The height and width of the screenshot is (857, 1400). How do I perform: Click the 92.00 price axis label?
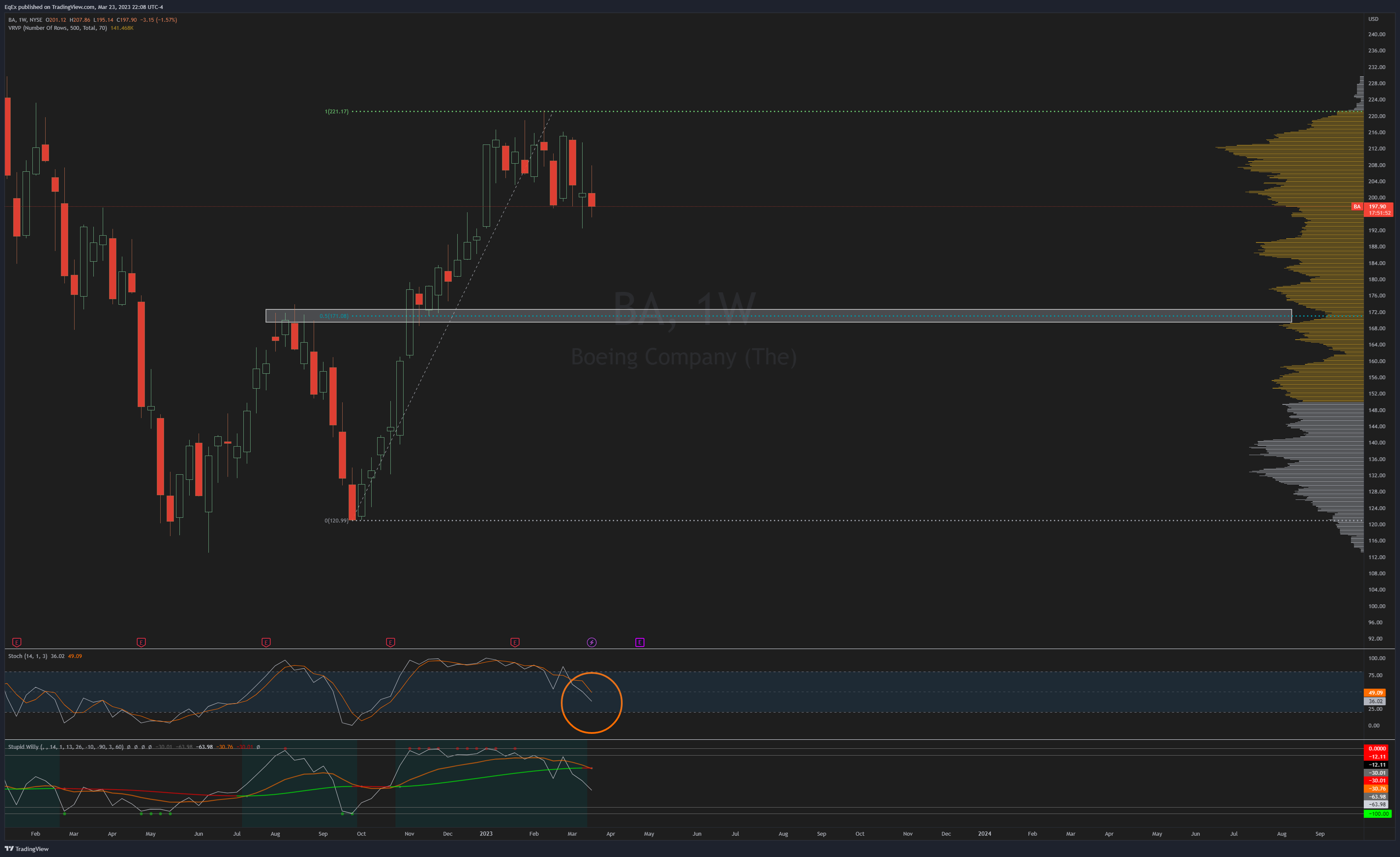click(x=1376, y=638)
